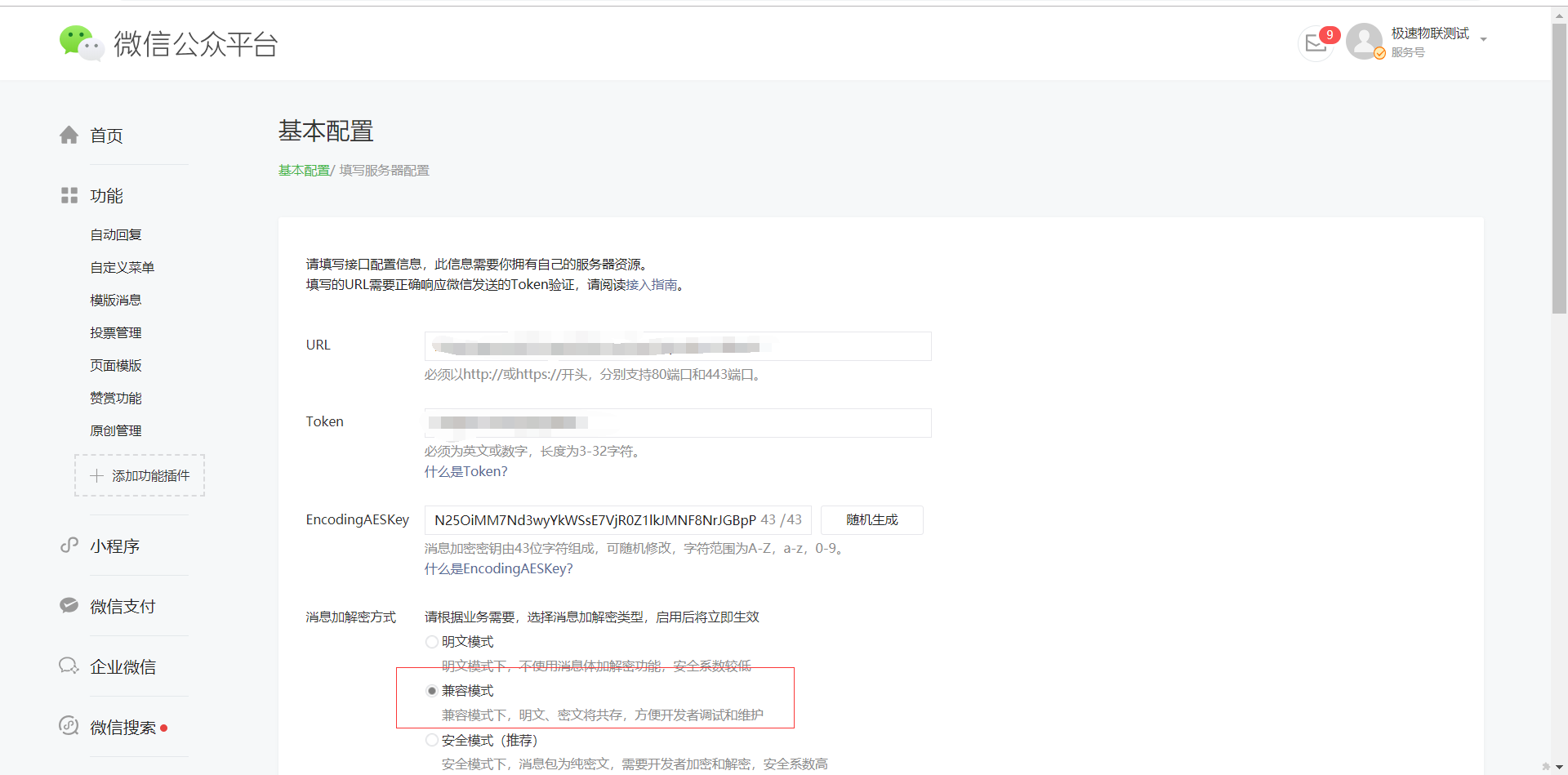Click the 添加功能插件 button

140,475
